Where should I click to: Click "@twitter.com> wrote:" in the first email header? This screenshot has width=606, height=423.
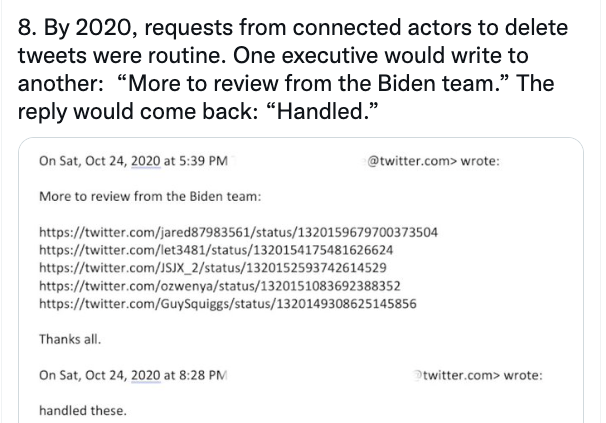(432, 161)
